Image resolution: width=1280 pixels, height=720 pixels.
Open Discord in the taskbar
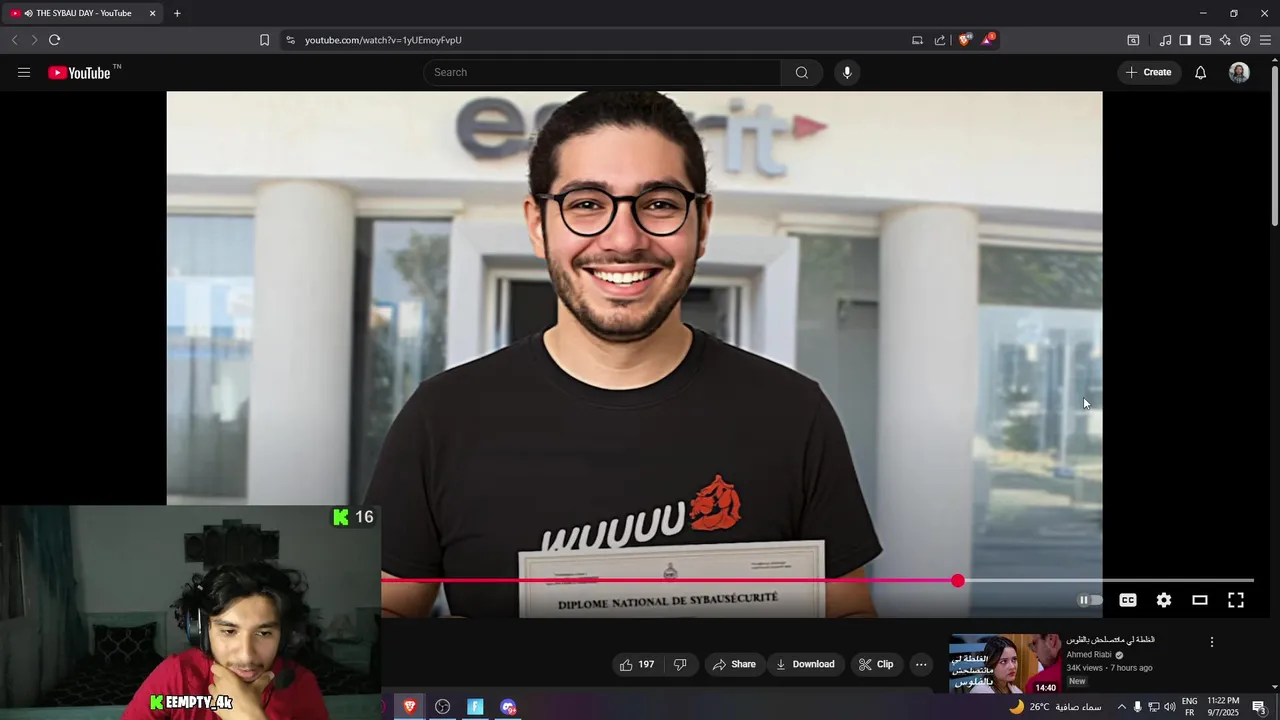[508, 707]
